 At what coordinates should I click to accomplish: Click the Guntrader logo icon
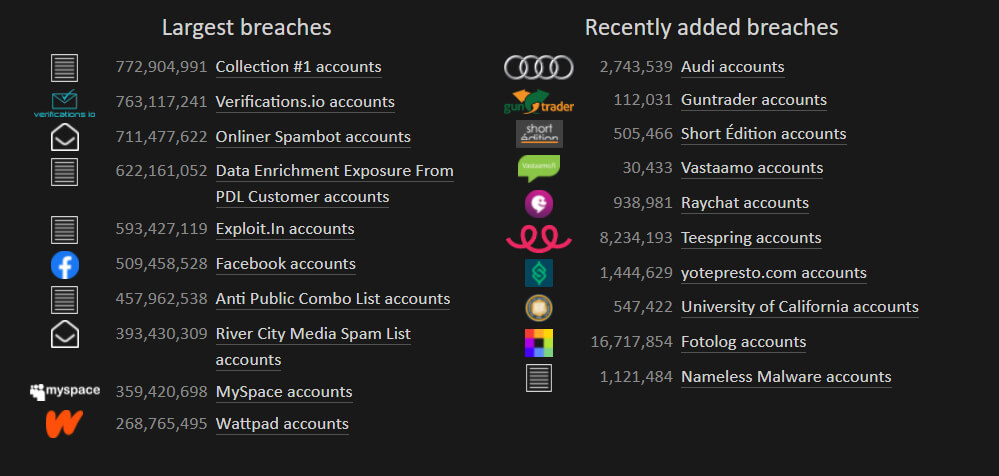[538, 102]
